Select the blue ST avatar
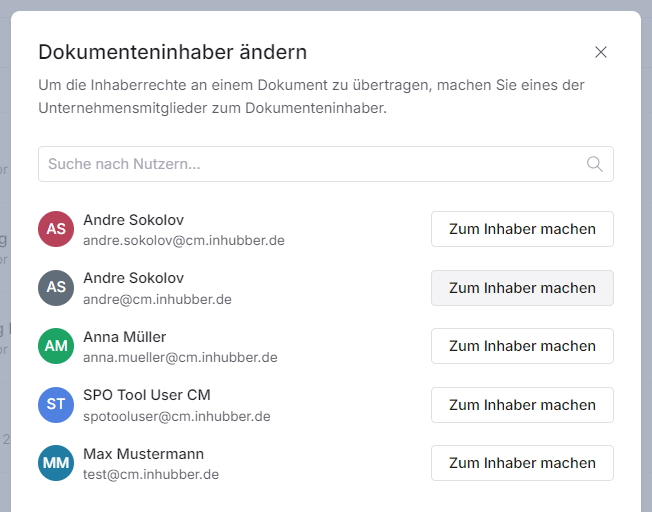 tap(56, 404)
